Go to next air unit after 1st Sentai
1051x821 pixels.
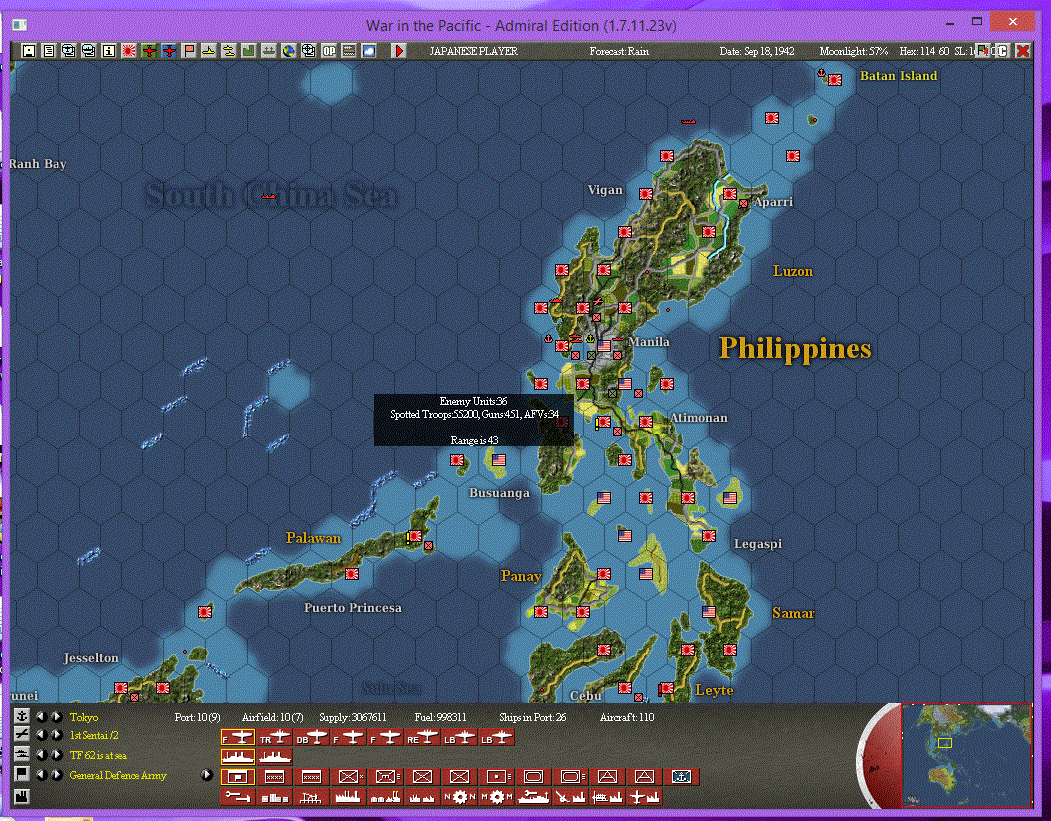click(57, 735)
